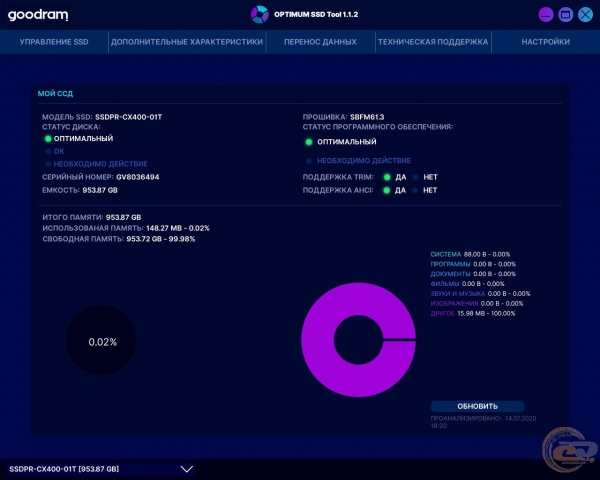
Task: Click the drive selector chevron arrow
Action: 187,469
